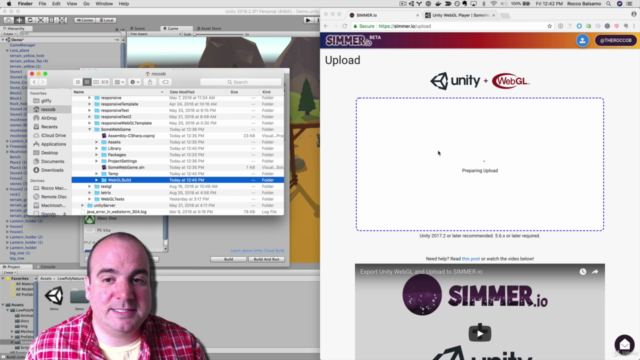This screenshot has width=640, height=360.
Task: Click the @THEROCCOB account button
Action: pyautogui.click(x=616, y=40)
